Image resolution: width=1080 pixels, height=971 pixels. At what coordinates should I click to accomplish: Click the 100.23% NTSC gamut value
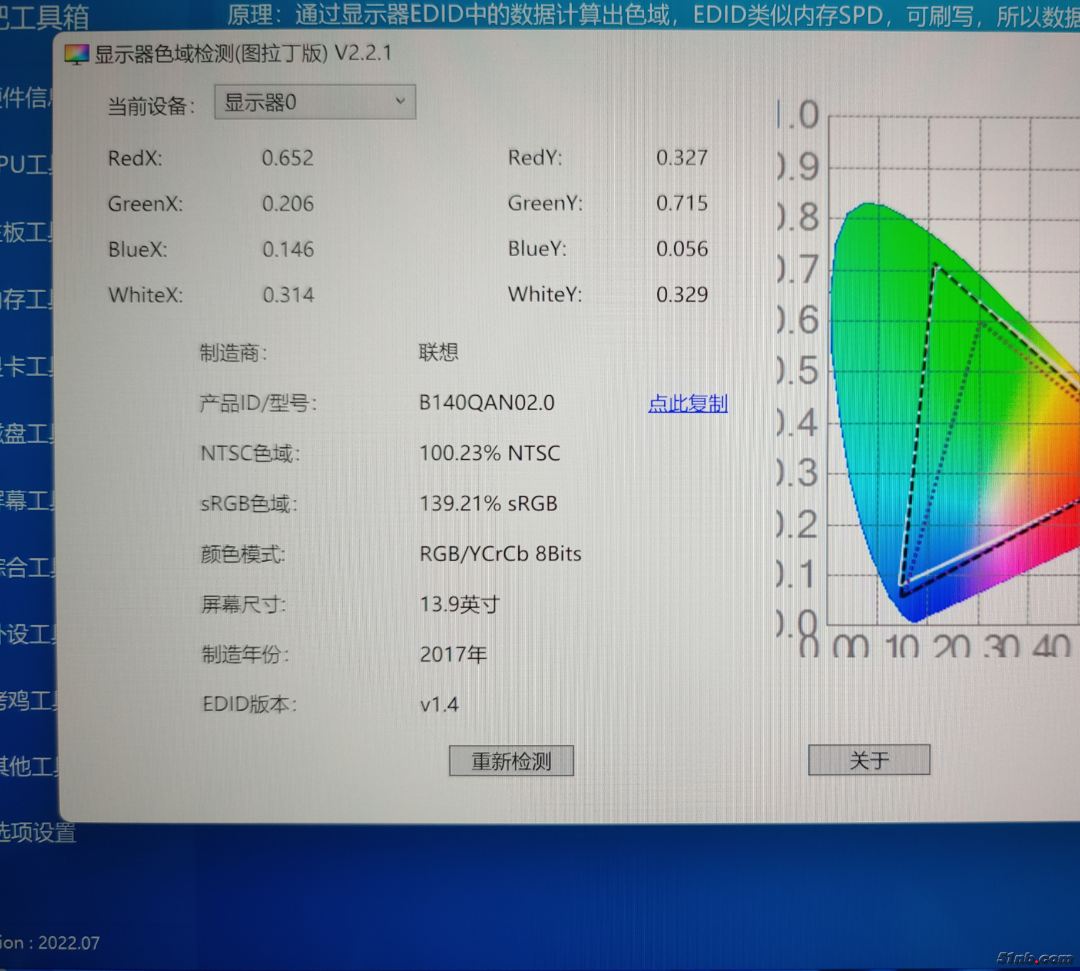click(489, 454)
